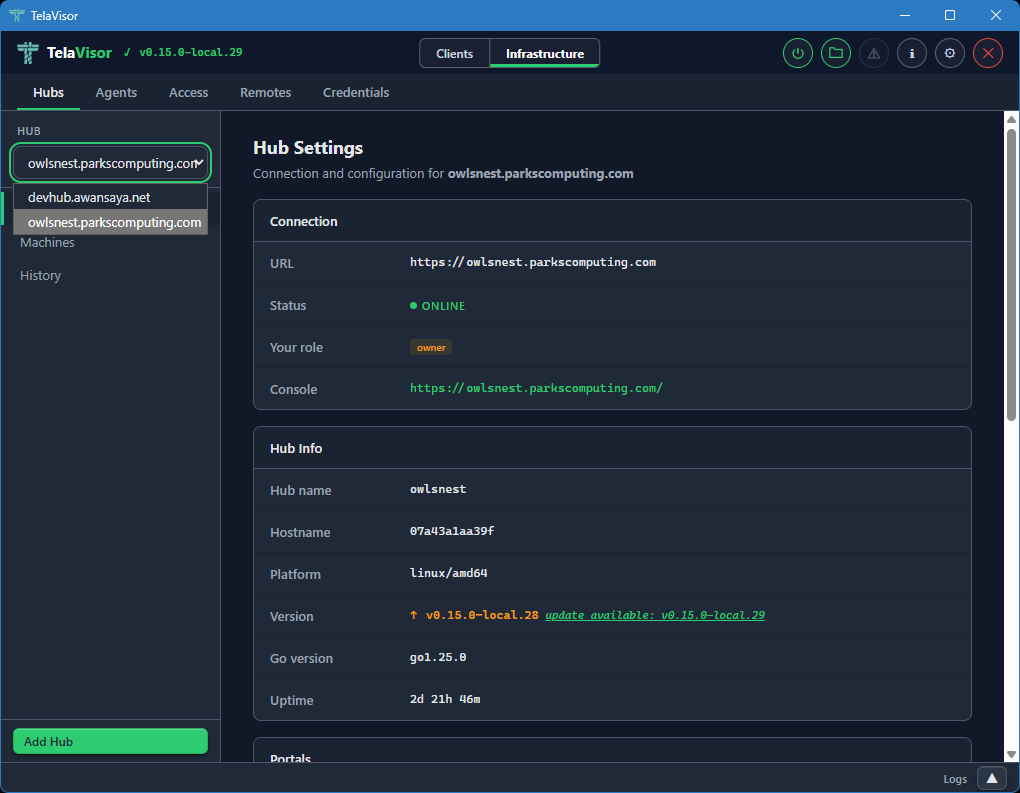Switch to the Infrastructure mode tab
The image size is (1020, 793).
point(544,53)
